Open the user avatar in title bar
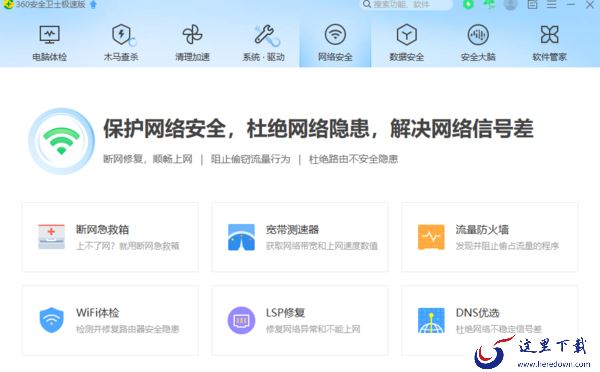Viewport: 600px width, 372px height. click(x=510, y=5)
